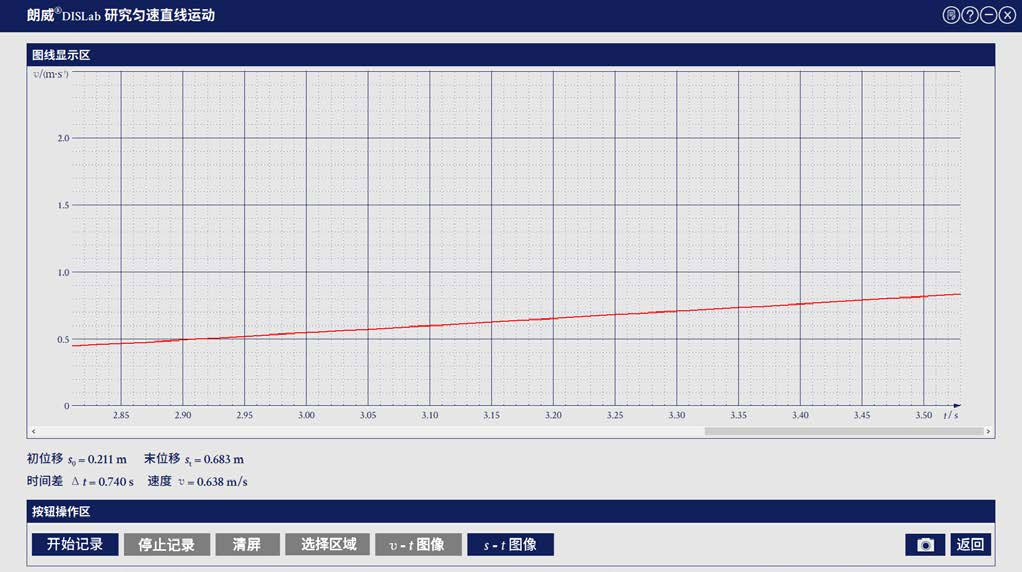The height and width of the screenshot is (572, 1022).
Task: Click the 末位移 0.683 m readout
Action: coord(194,459)
